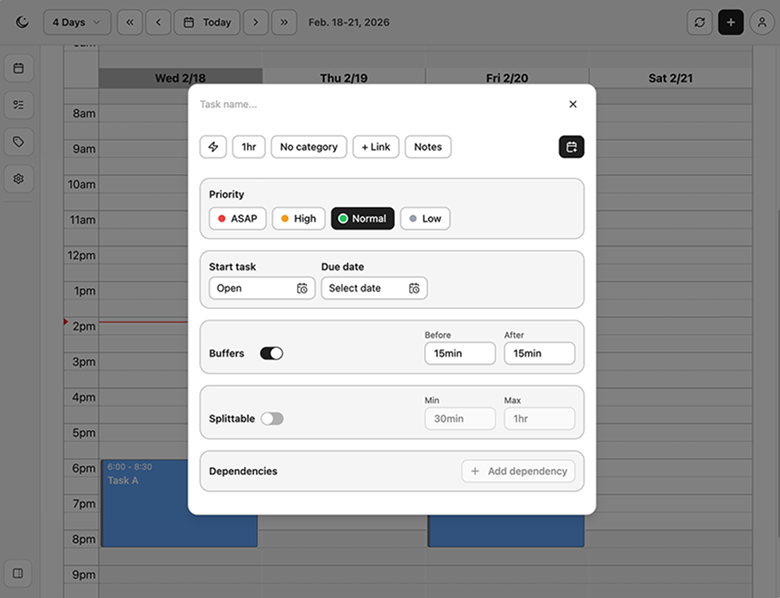Open the settings gear in left sidebar

point(18,179)
